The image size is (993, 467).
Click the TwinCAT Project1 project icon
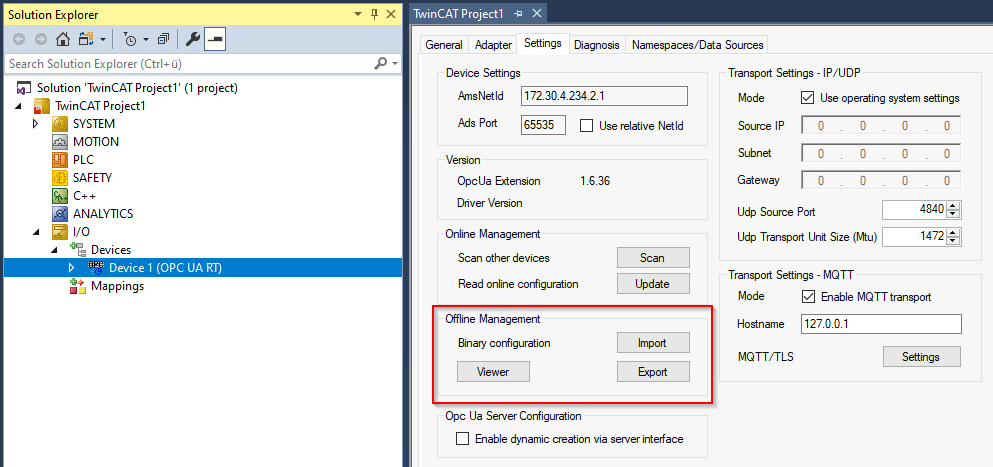coord(42,106)
